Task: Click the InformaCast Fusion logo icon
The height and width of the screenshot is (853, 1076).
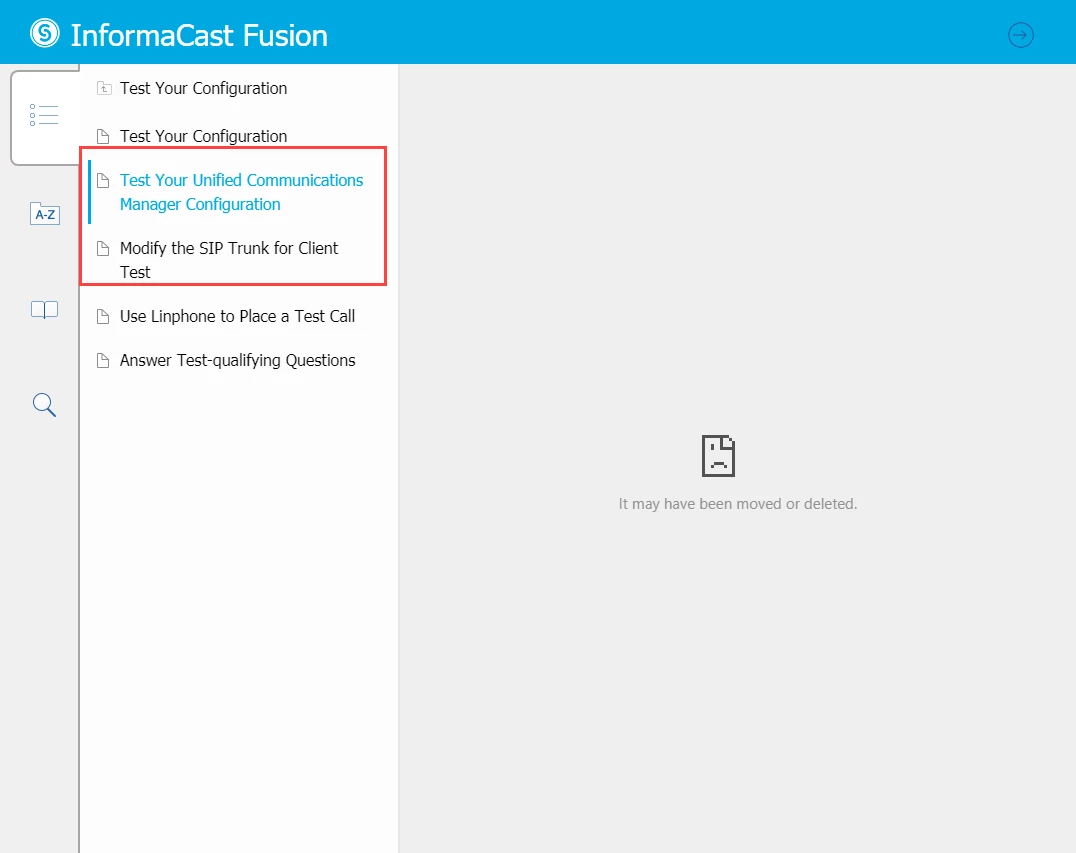Action: click(x=45, y=33)
